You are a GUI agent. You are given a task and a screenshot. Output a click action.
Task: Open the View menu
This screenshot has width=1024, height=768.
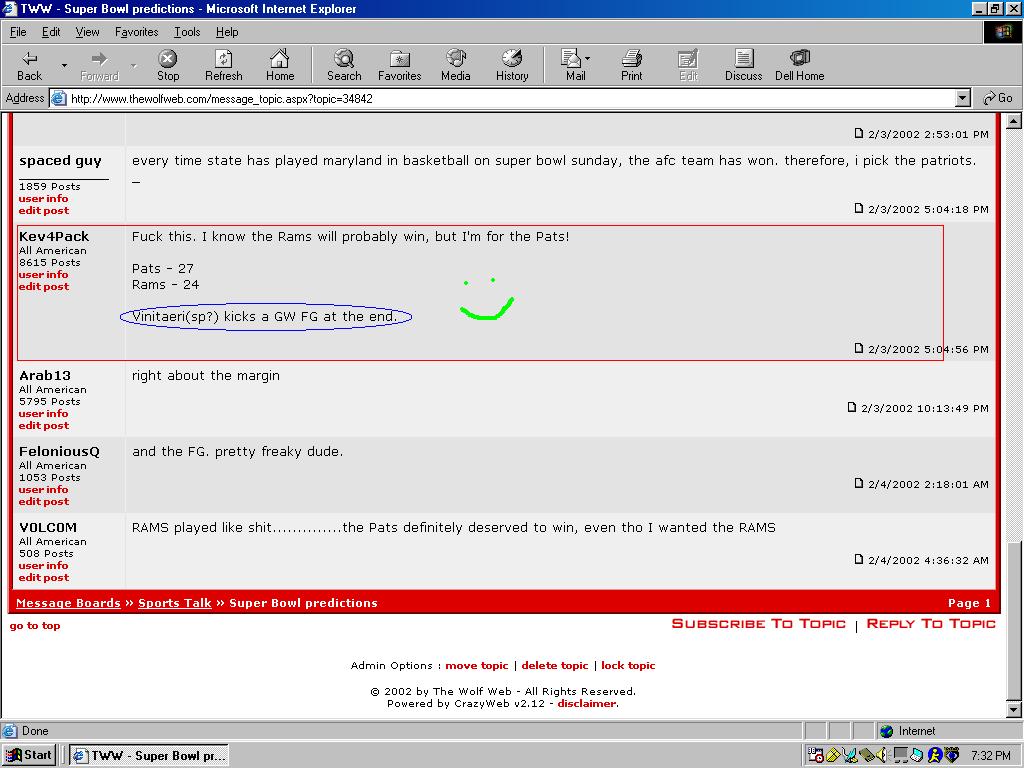(x=88, y=32)
